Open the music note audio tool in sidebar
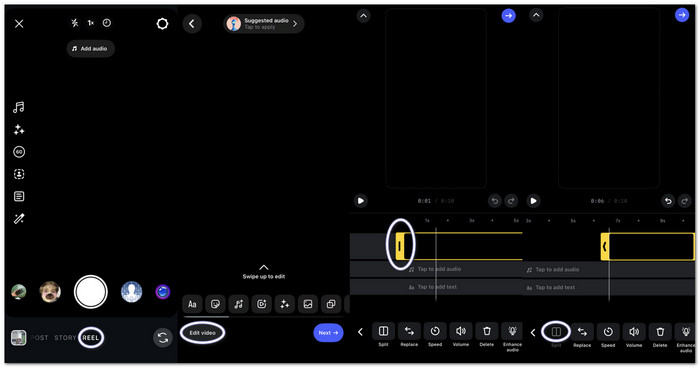 coord(19,107)
